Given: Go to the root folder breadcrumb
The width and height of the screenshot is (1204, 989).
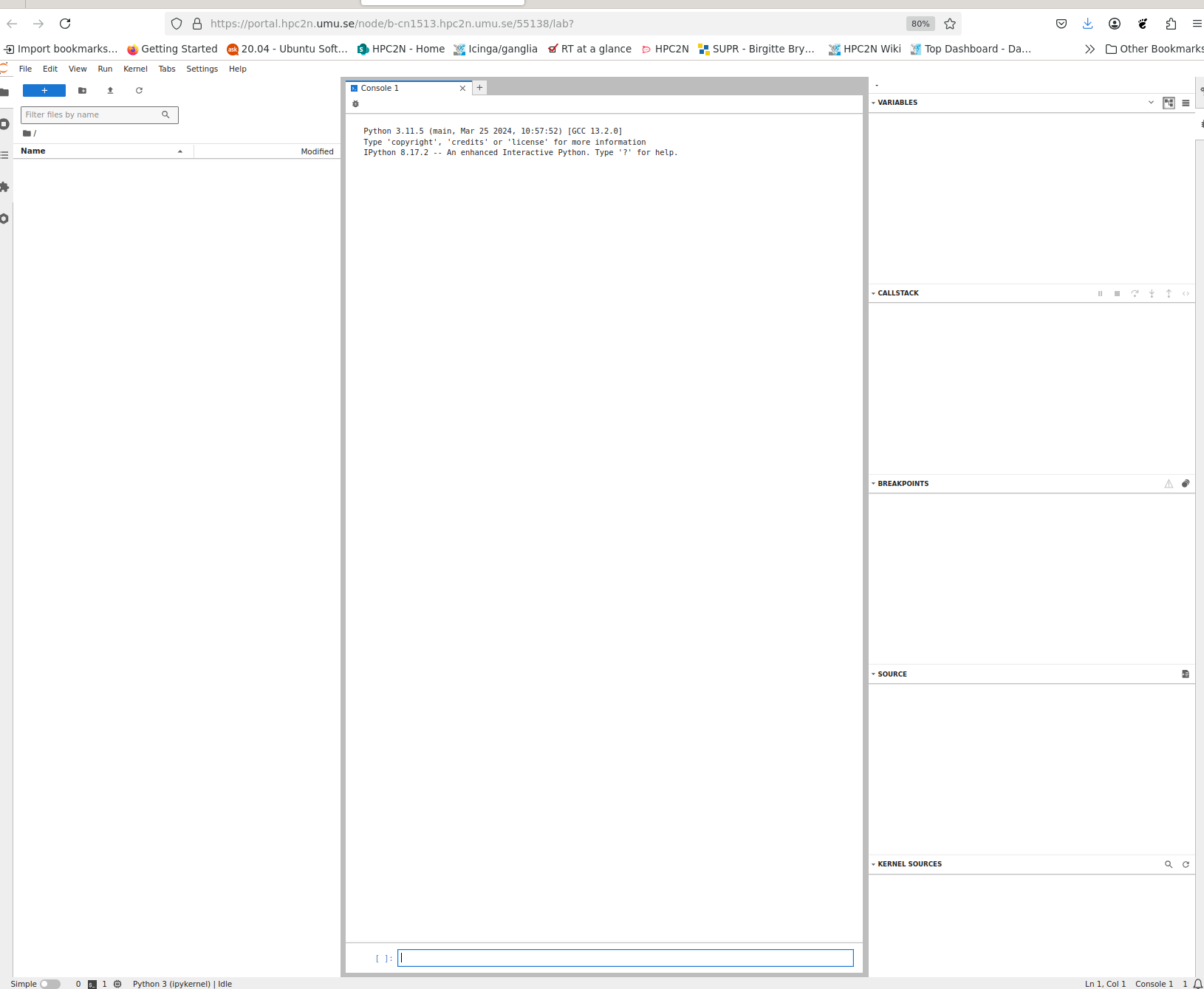Looking at the screenshot, I should click(27, 134).
